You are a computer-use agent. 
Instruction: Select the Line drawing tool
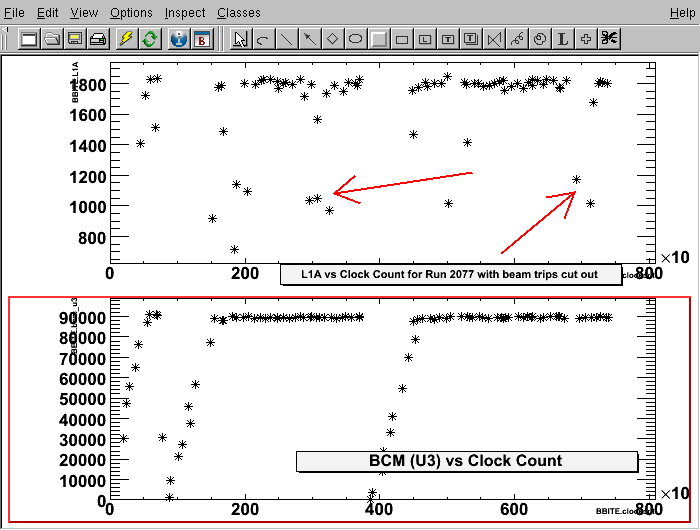pos(287,39)
